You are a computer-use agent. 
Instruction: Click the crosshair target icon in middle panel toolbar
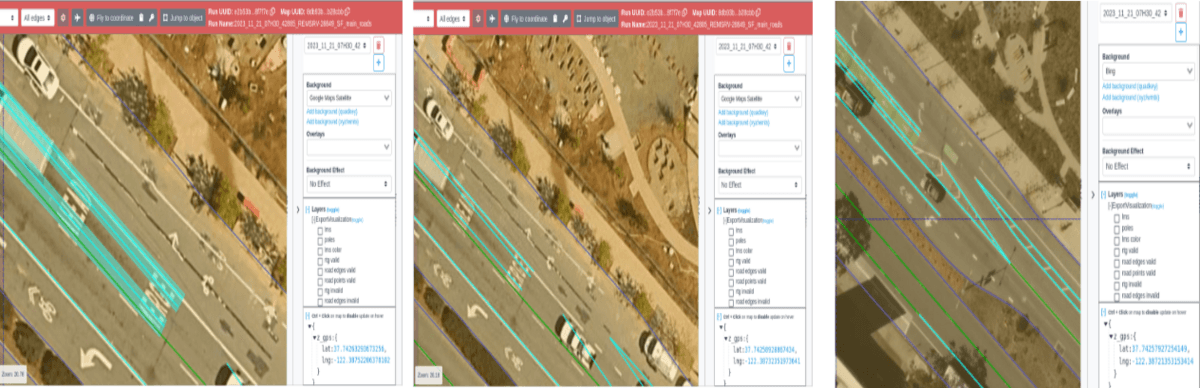point(478,18)
